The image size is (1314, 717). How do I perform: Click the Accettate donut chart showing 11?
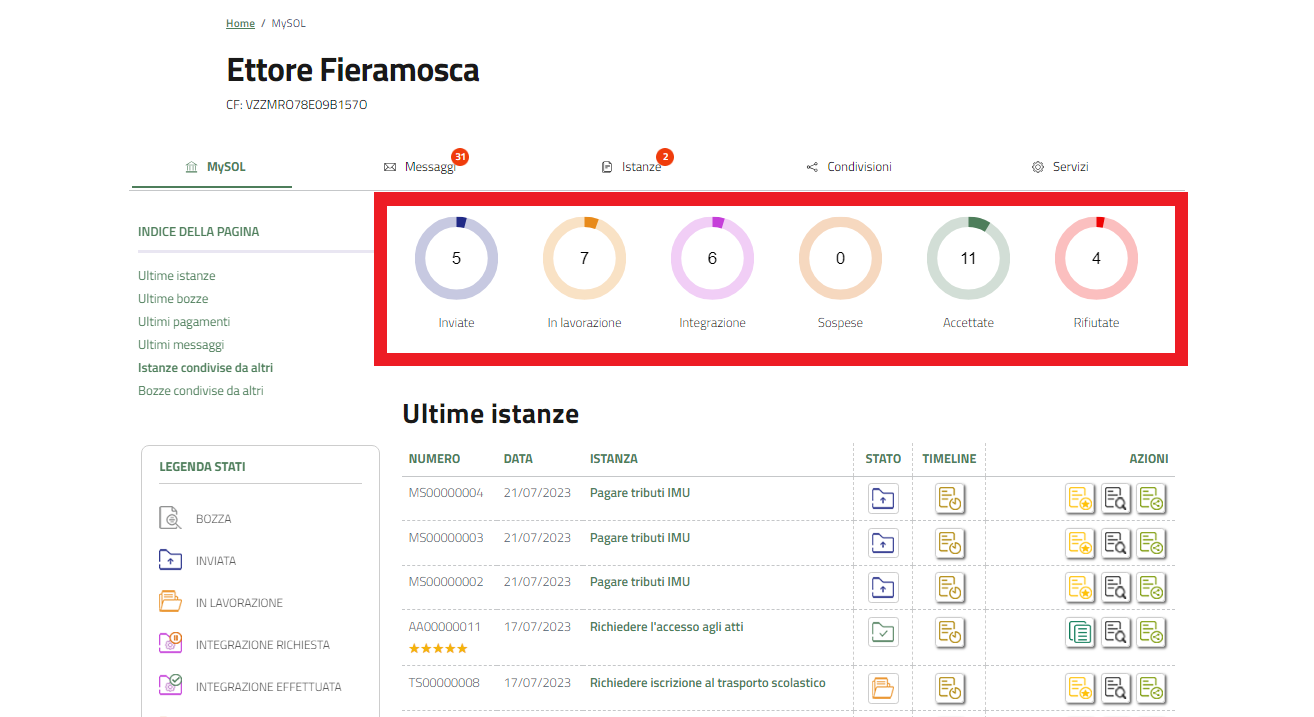coord(968,258)
